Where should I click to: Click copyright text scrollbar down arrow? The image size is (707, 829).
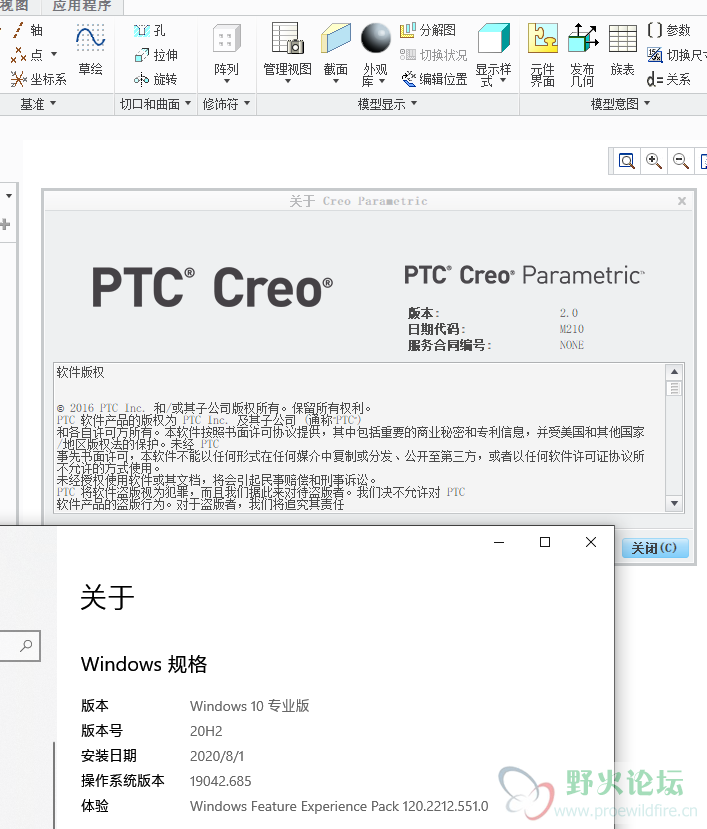[x=674, y=503]
